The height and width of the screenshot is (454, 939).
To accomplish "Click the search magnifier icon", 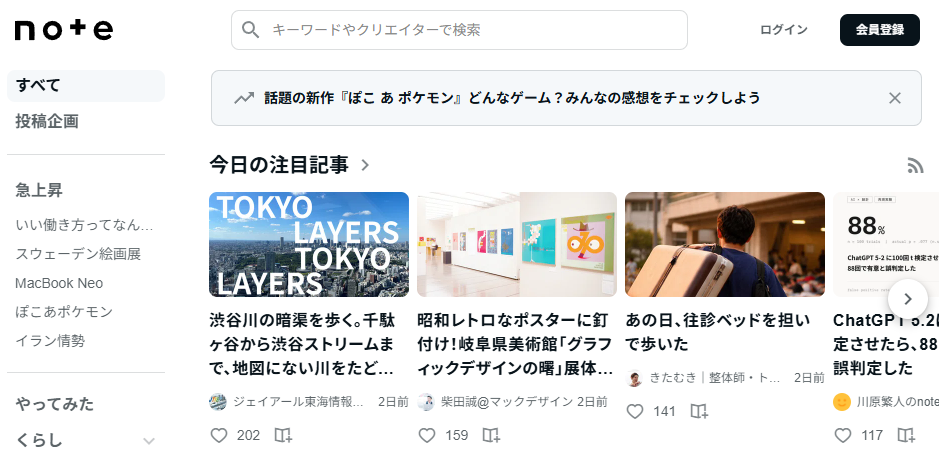I will tap(250, 30).
